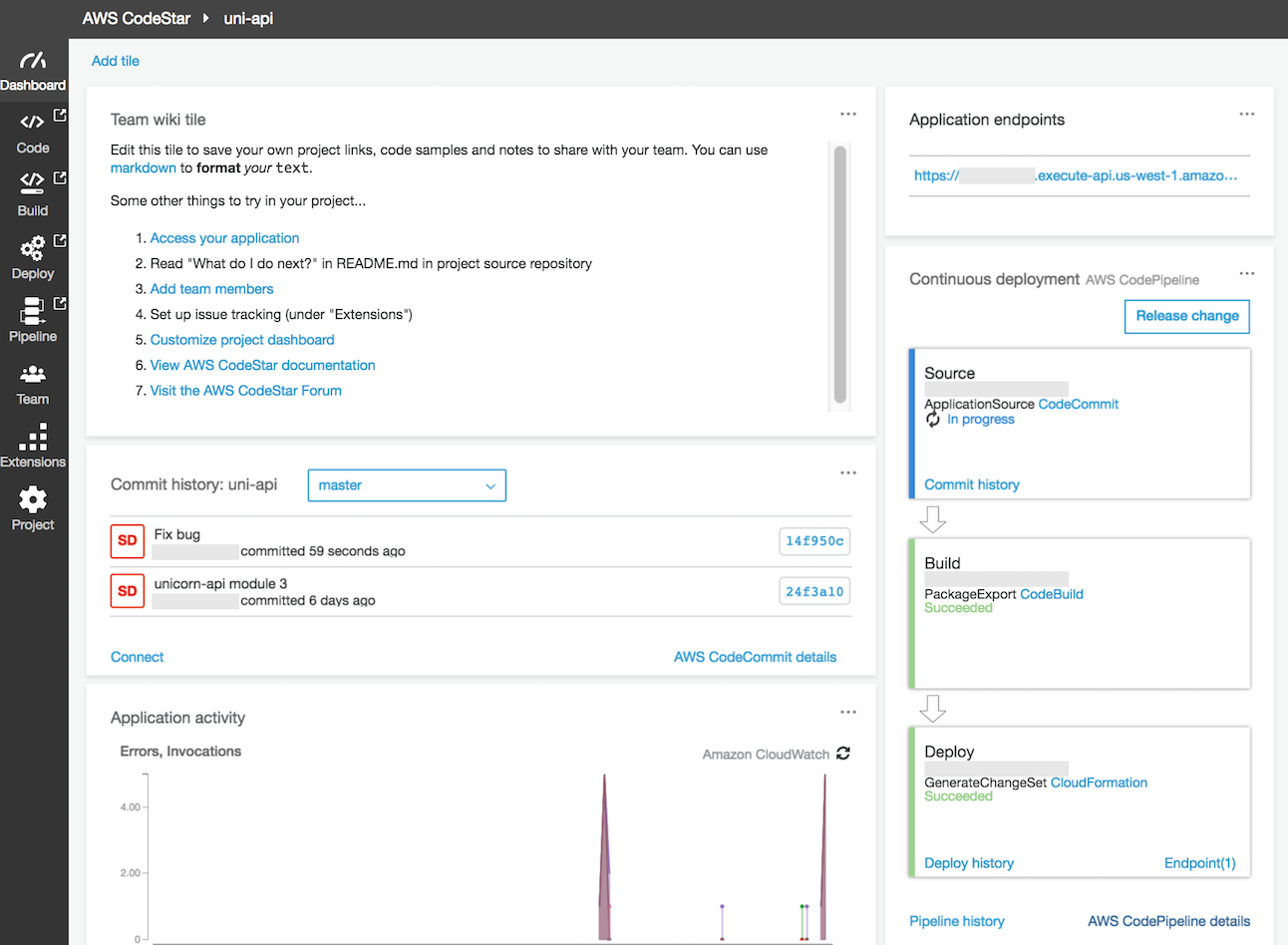Open View AWS CodeStar documentation link
This screenshot has height=945, width=1288.
click(262, 366)
